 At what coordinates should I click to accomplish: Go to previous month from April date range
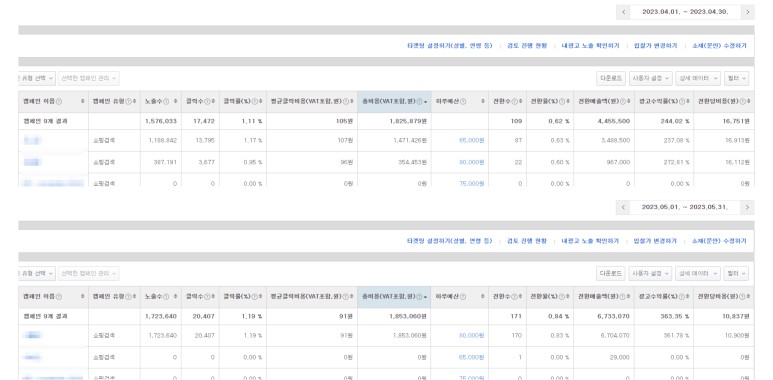pos(623,12)
